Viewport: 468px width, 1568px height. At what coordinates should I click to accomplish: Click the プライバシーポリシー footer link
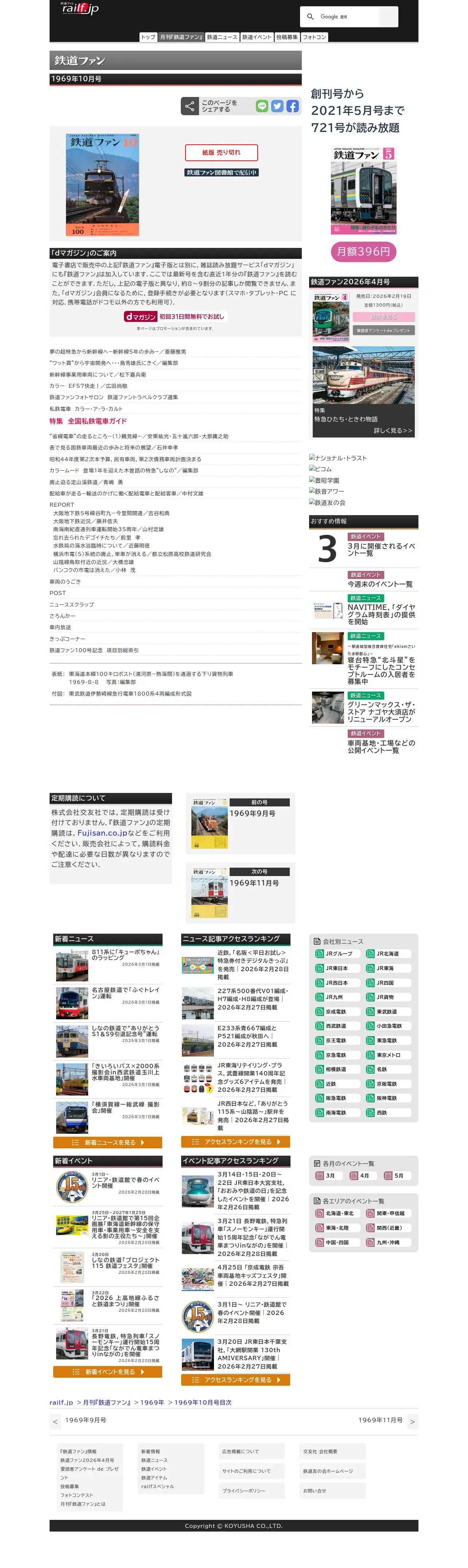click(x=243, y=1491)
